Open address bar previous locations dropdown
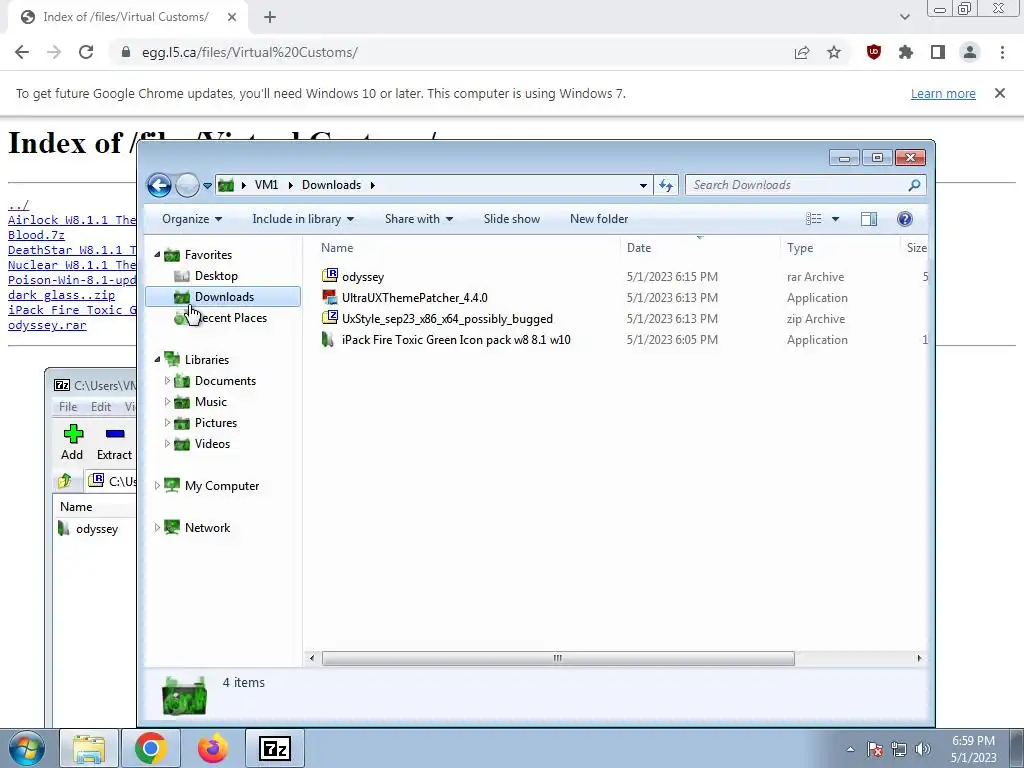Viewport: 1024px width, 768px height. pyautogui.click(x=643, y=185)
